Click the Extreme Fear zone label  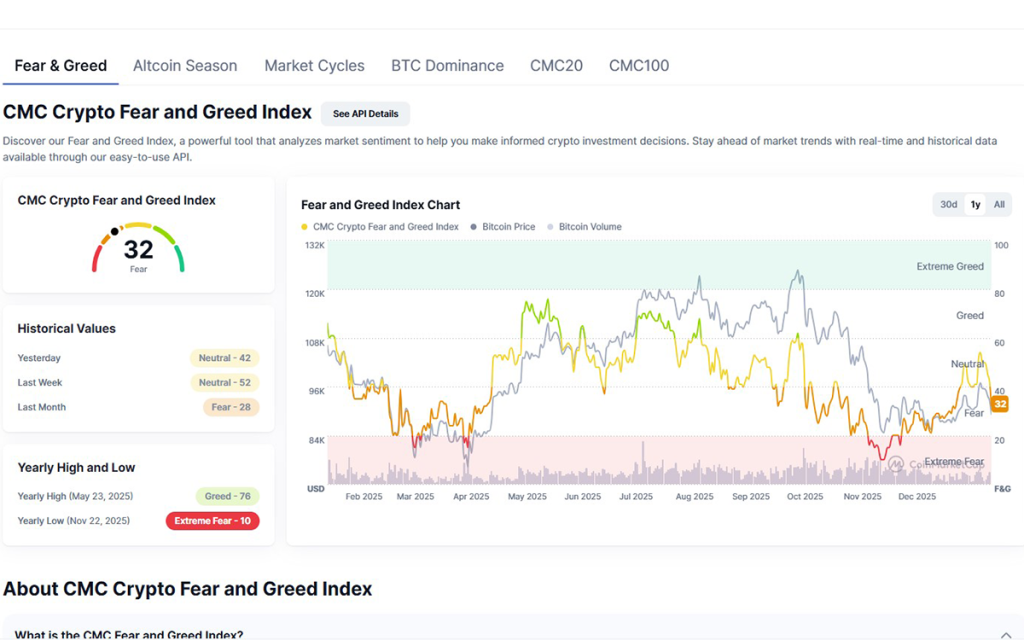point(954,462)
